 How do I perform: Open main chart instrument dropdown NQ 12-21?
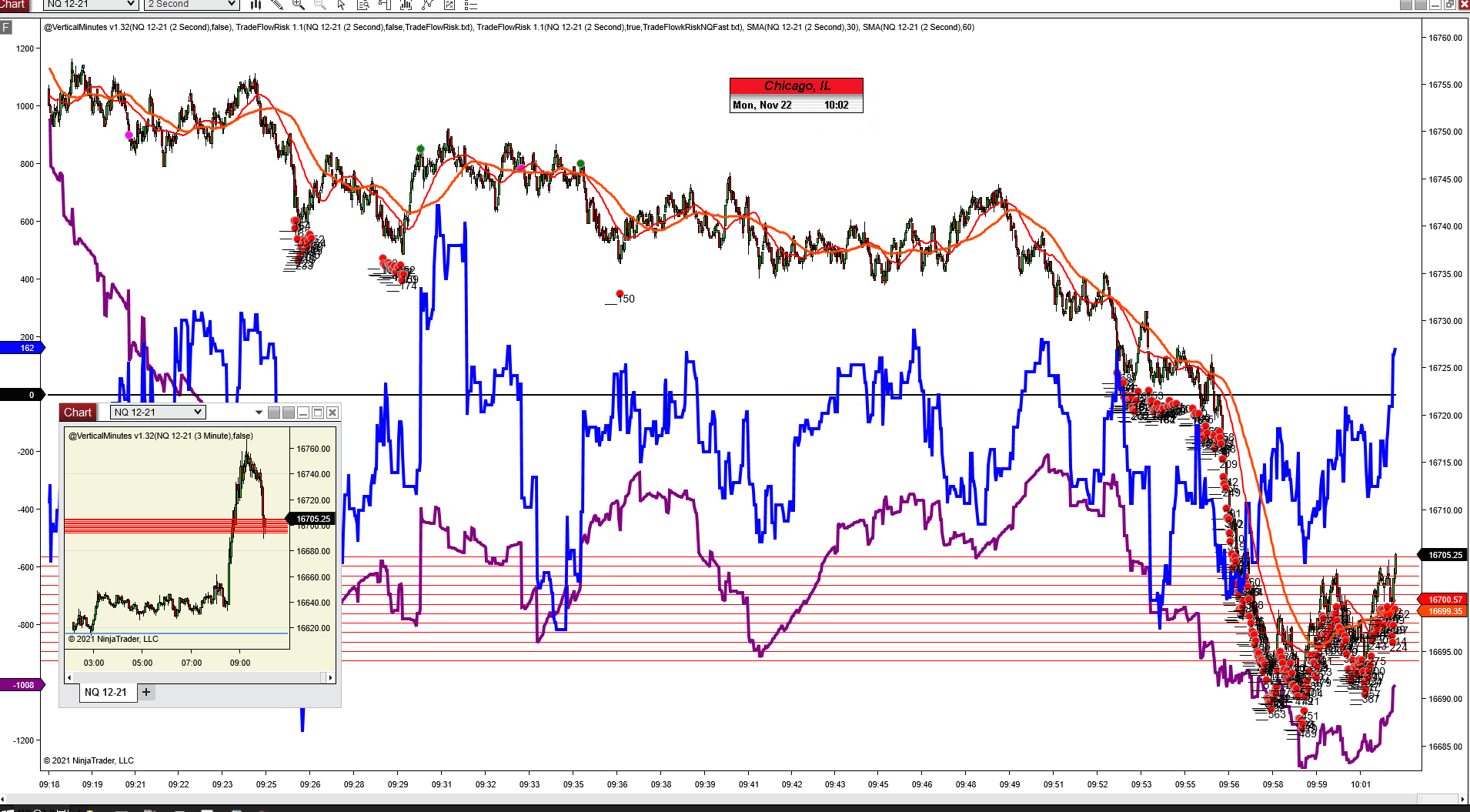[91, 5]
